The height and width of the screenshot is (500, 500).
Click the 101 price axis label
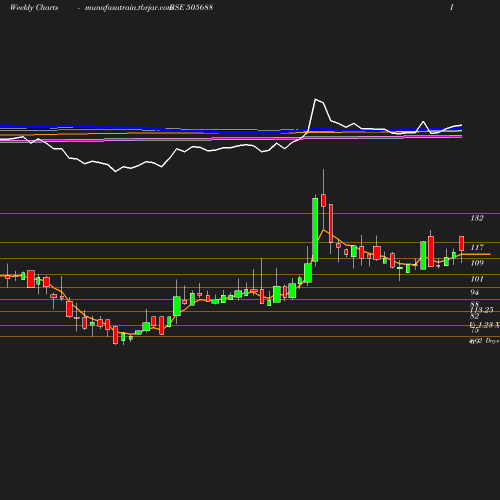pyautogui.click(x=477, y=279)
